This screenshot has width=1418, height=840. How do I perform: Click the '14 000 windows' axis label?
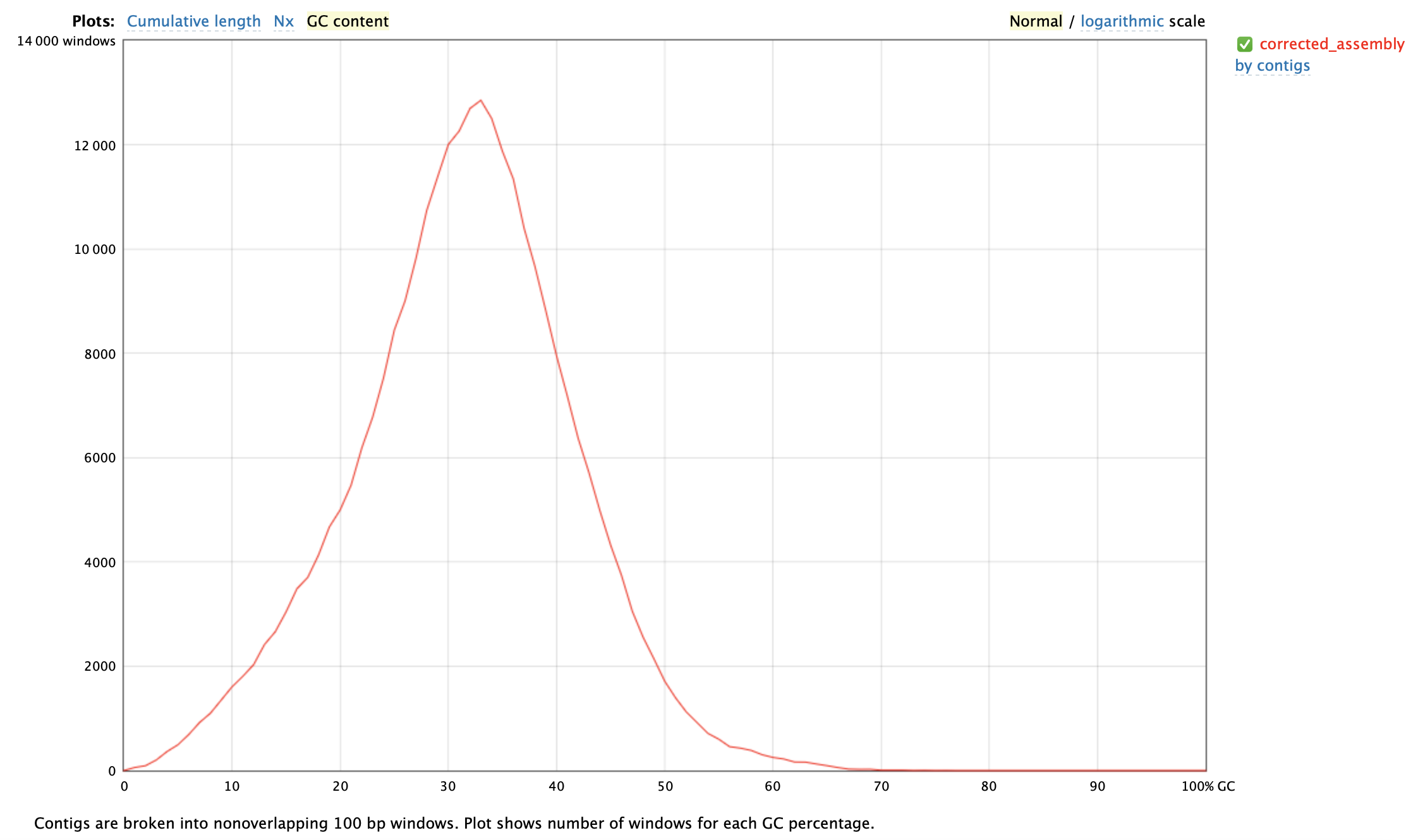[x=66, y=41]
